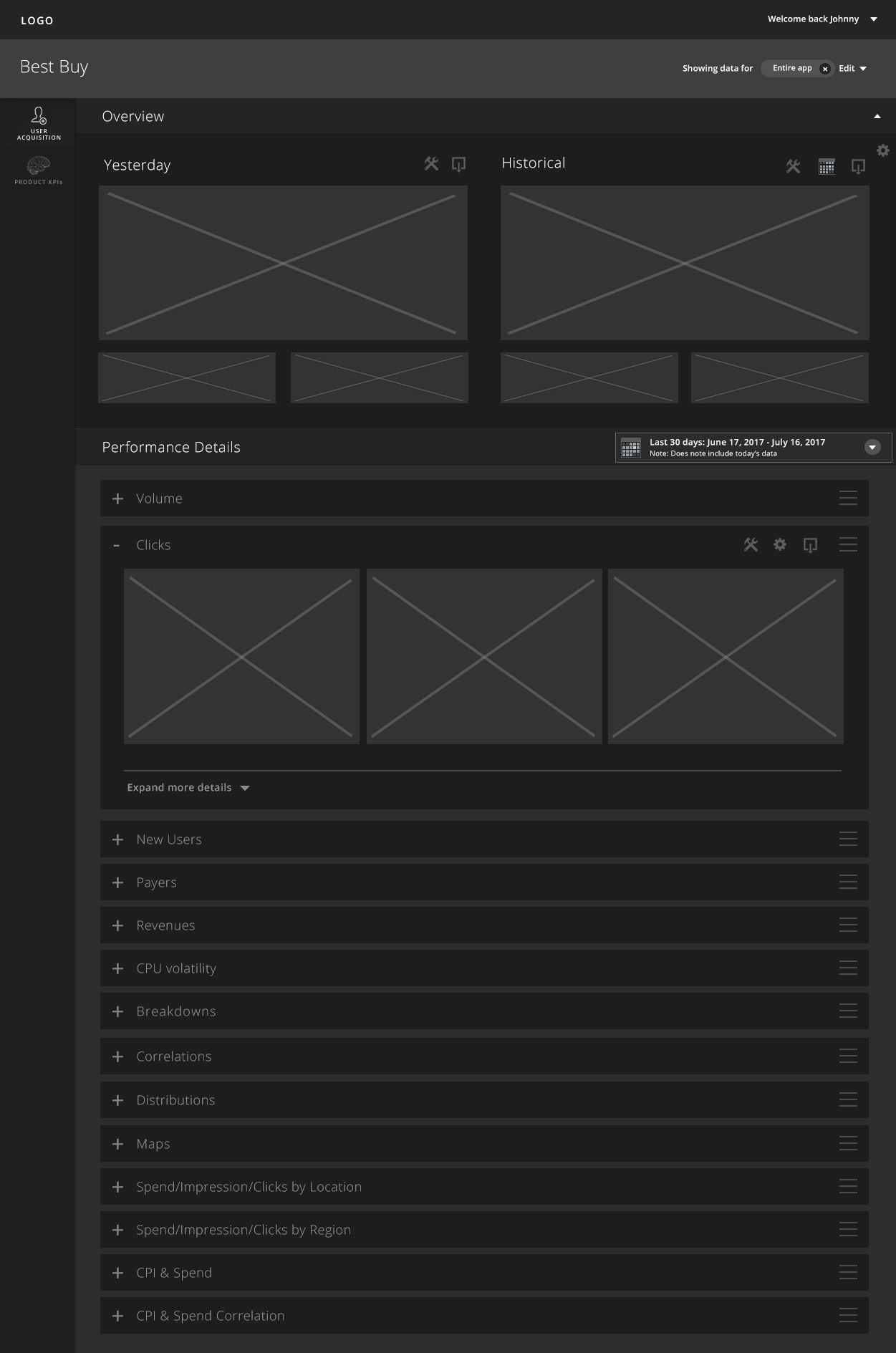The image size is (896, 1353).
Task: Click the Correlations row drag handle
Action: [848, 1056]
